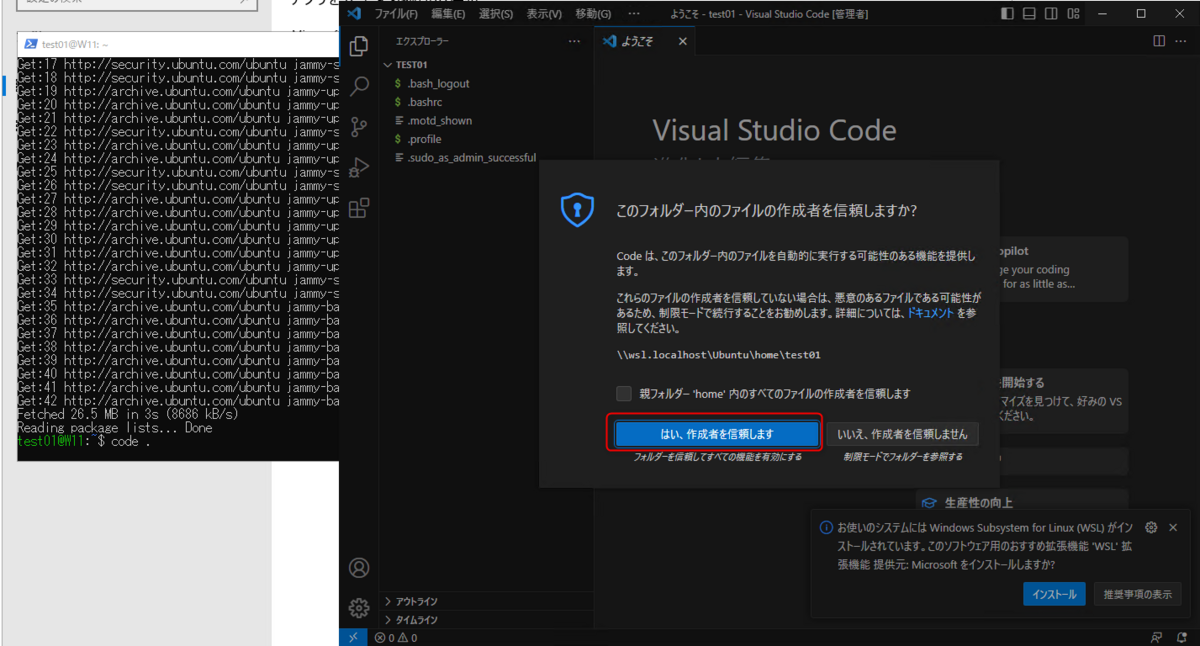This screenshot has height=646, width=1200.
Task: Tick the trust parent folder 'home' checkbox
Action: click(x=624, y=394)
